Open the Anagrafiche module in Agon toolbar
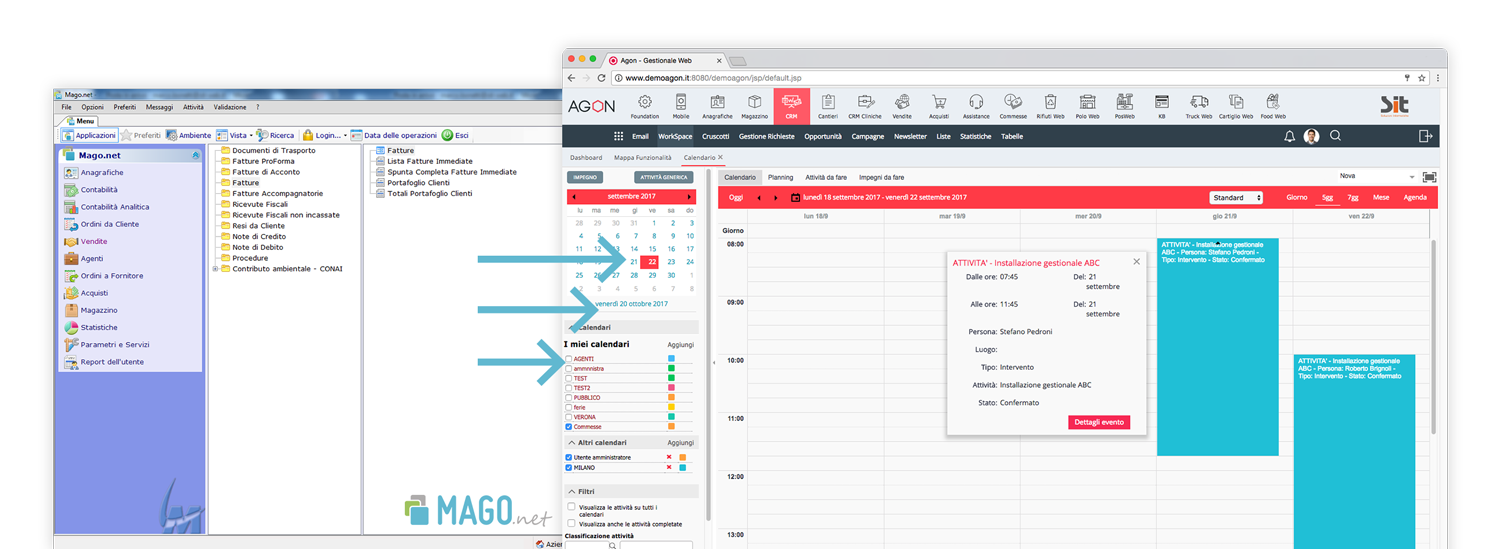Image resolution: width=1500 pixels, height=549 pixels. [718, 105]
